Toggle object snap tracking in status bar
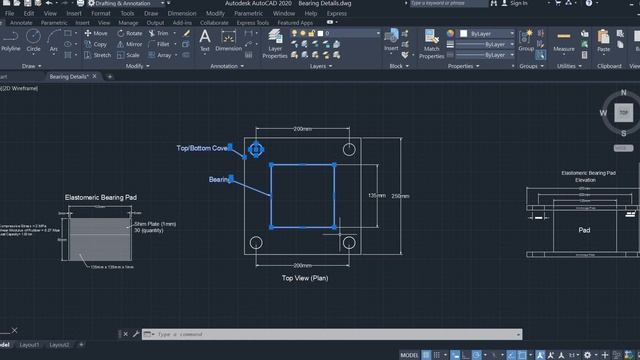 click(x=511, y=355)
